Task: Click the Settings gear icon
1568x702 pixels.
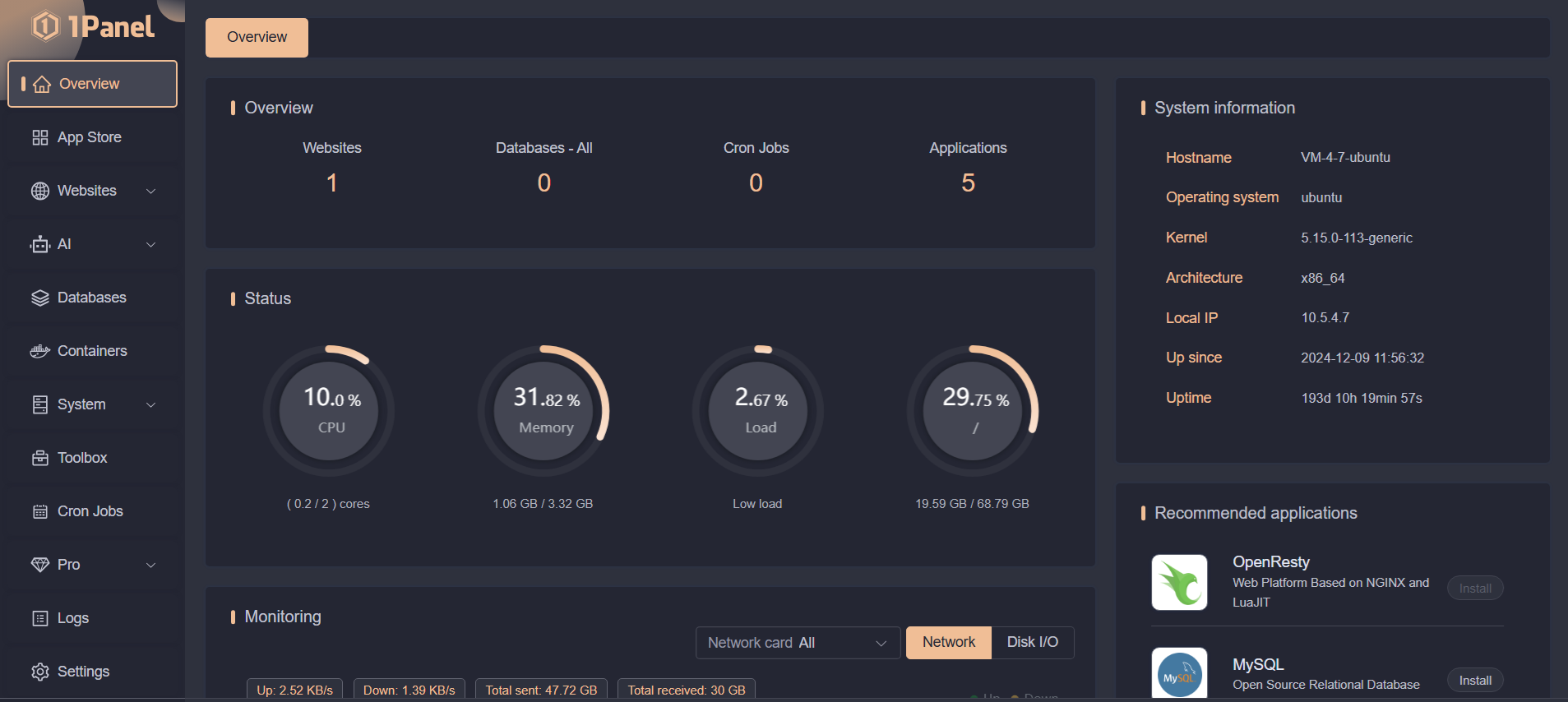Action: pyautogui.click(x=40, y=672)
